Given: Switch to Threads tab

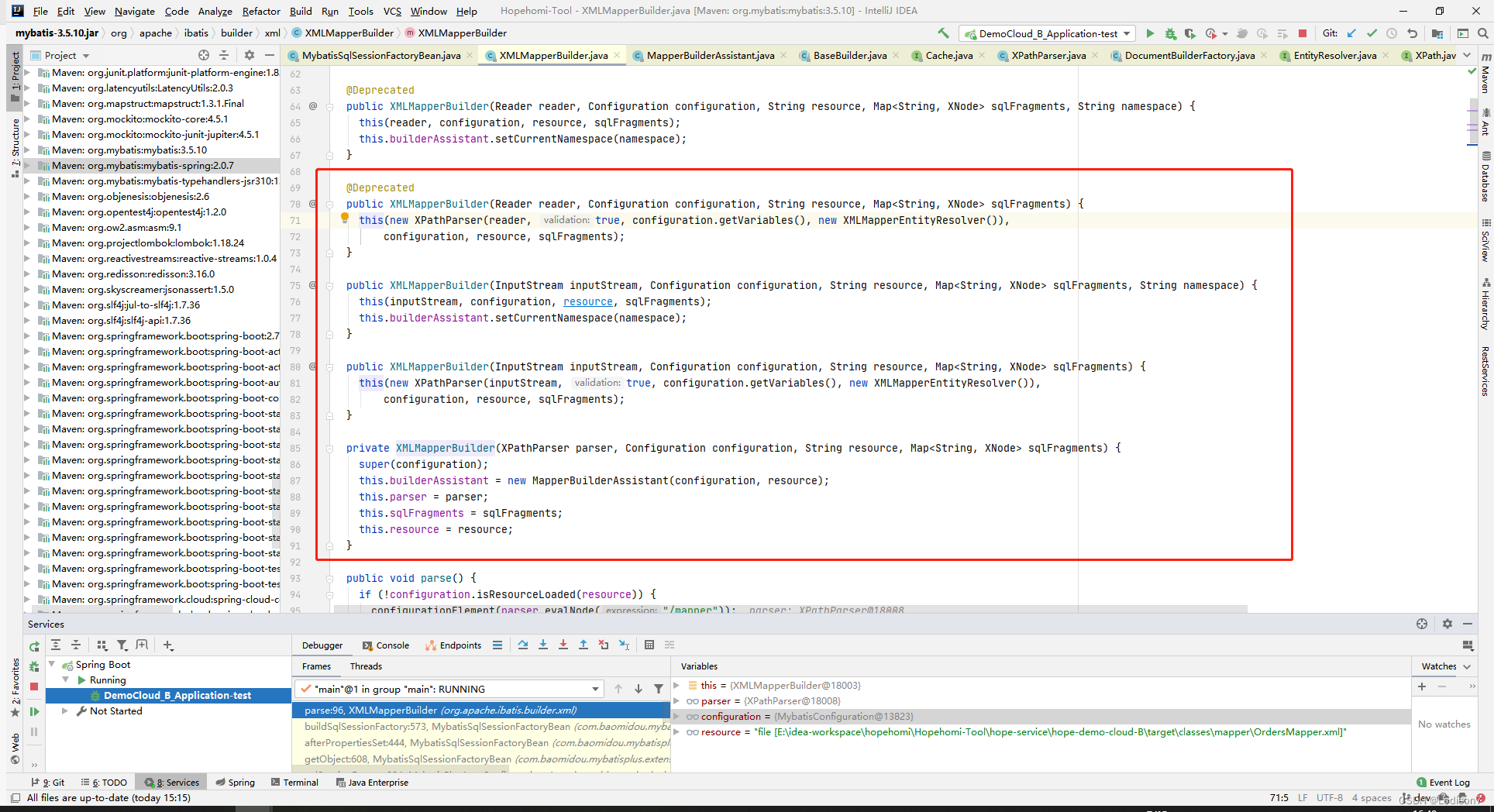Looking at the screenshot, I should pyautogui.click(x=366, y=666).
